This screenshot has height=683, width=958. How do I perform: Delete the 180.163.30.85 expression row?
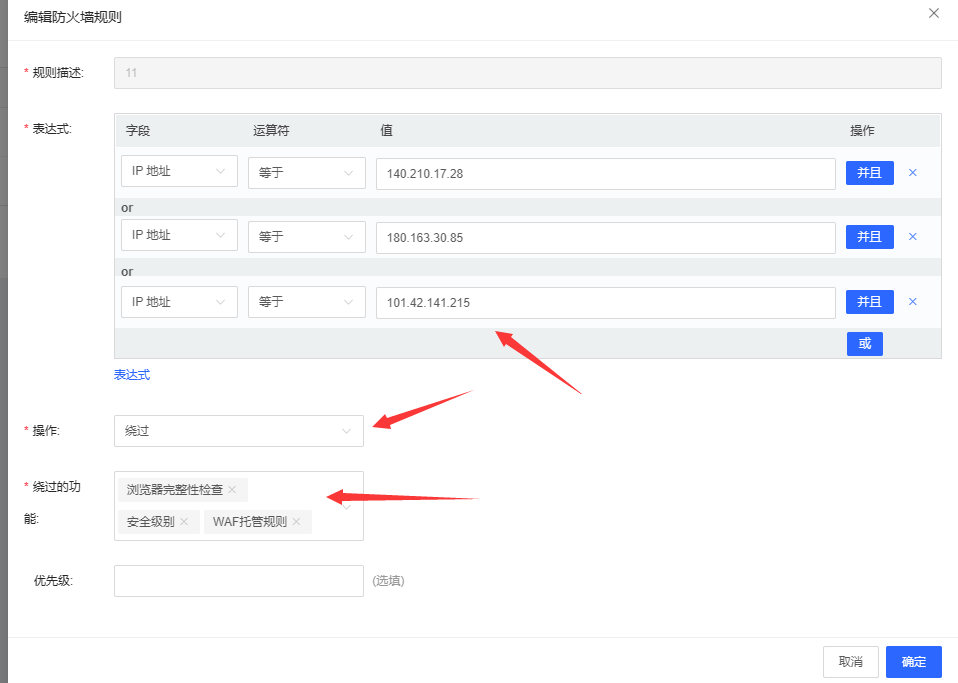tap(913, 236)
